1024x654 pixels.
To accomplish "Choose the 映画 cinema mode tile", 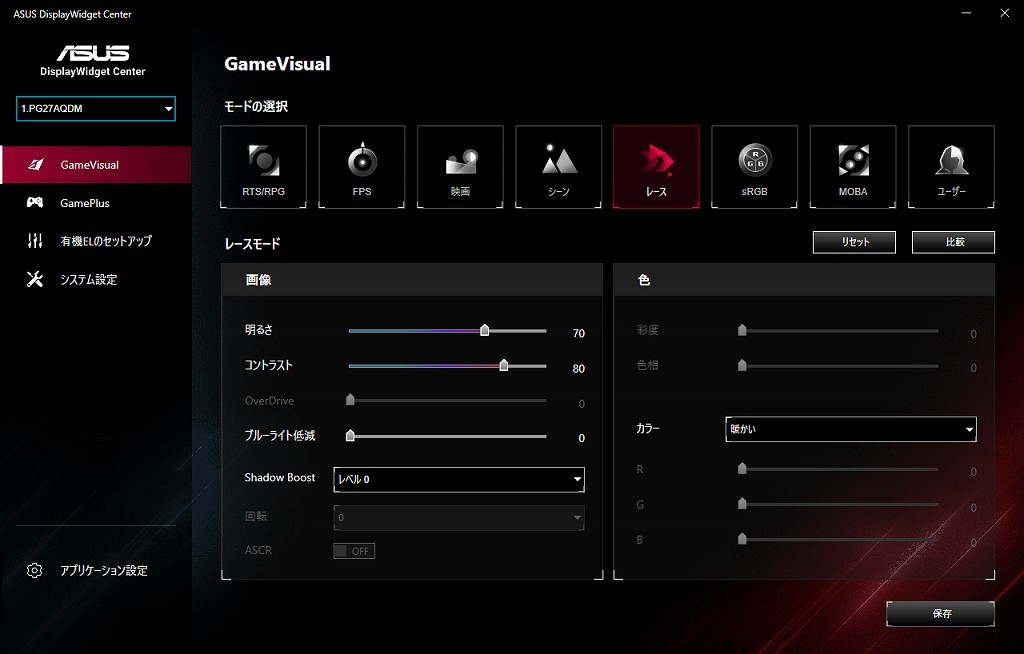I will (460, 167).
